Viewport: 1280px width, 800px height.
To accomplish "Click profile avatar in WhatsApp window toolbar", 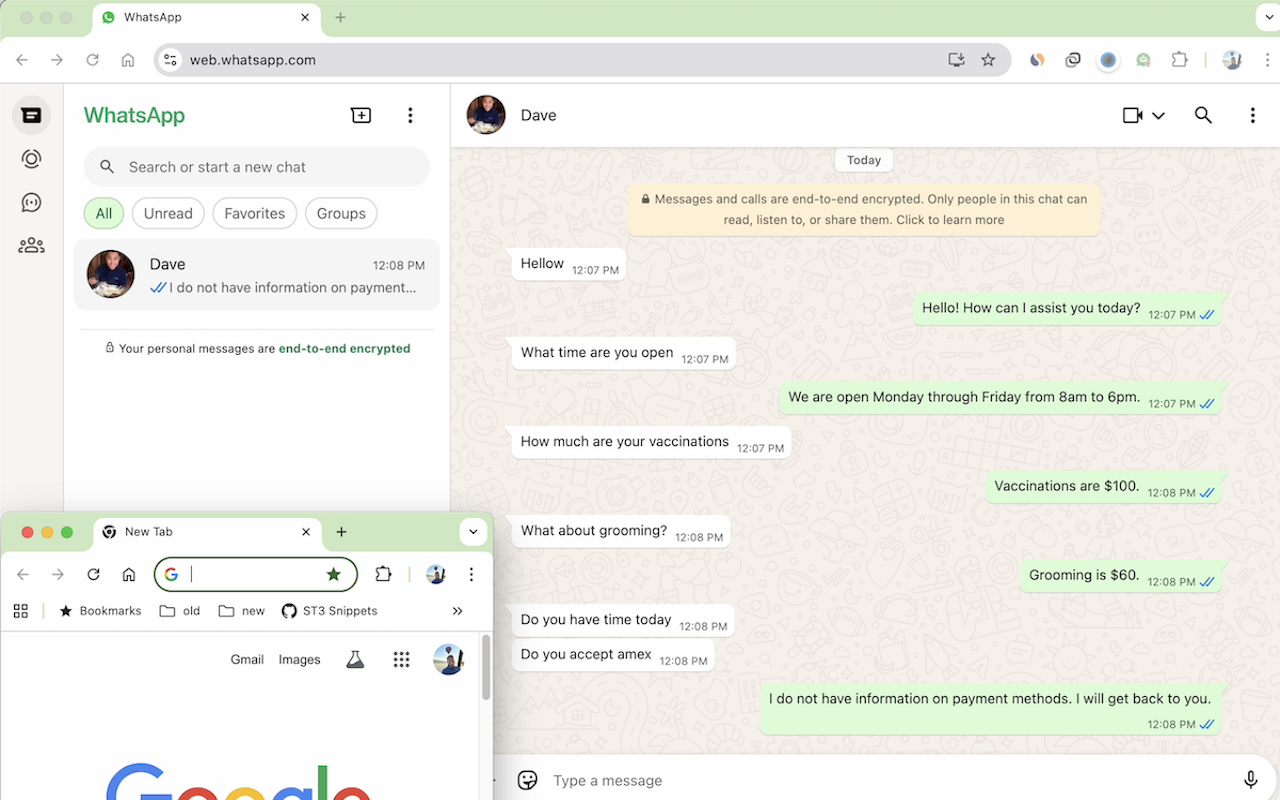I will 1232,60.
